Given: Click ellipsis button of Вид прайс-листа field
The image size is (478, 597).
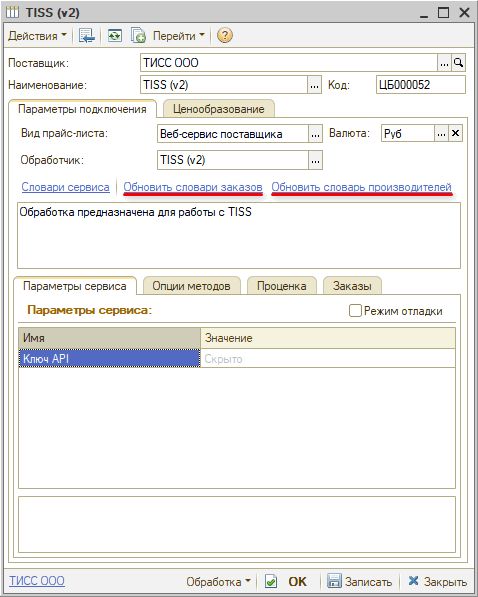Looking at the screenshot, I should [315, 134].
